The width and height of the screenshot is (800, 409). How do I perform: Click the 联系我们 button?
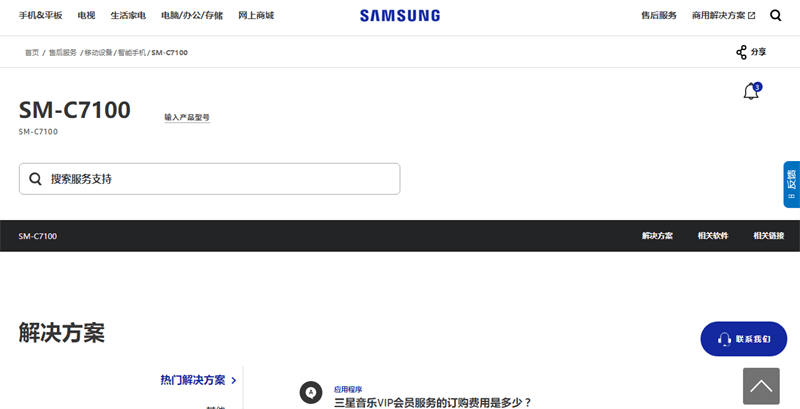click(744, 339)
